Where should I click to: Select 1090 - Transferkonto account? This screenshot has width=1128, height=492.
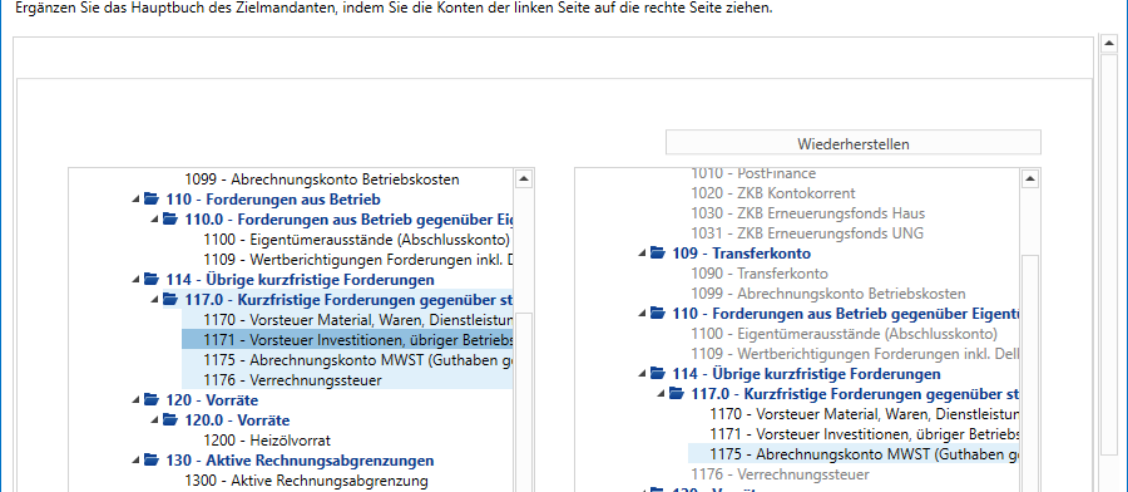pos(759,274)
